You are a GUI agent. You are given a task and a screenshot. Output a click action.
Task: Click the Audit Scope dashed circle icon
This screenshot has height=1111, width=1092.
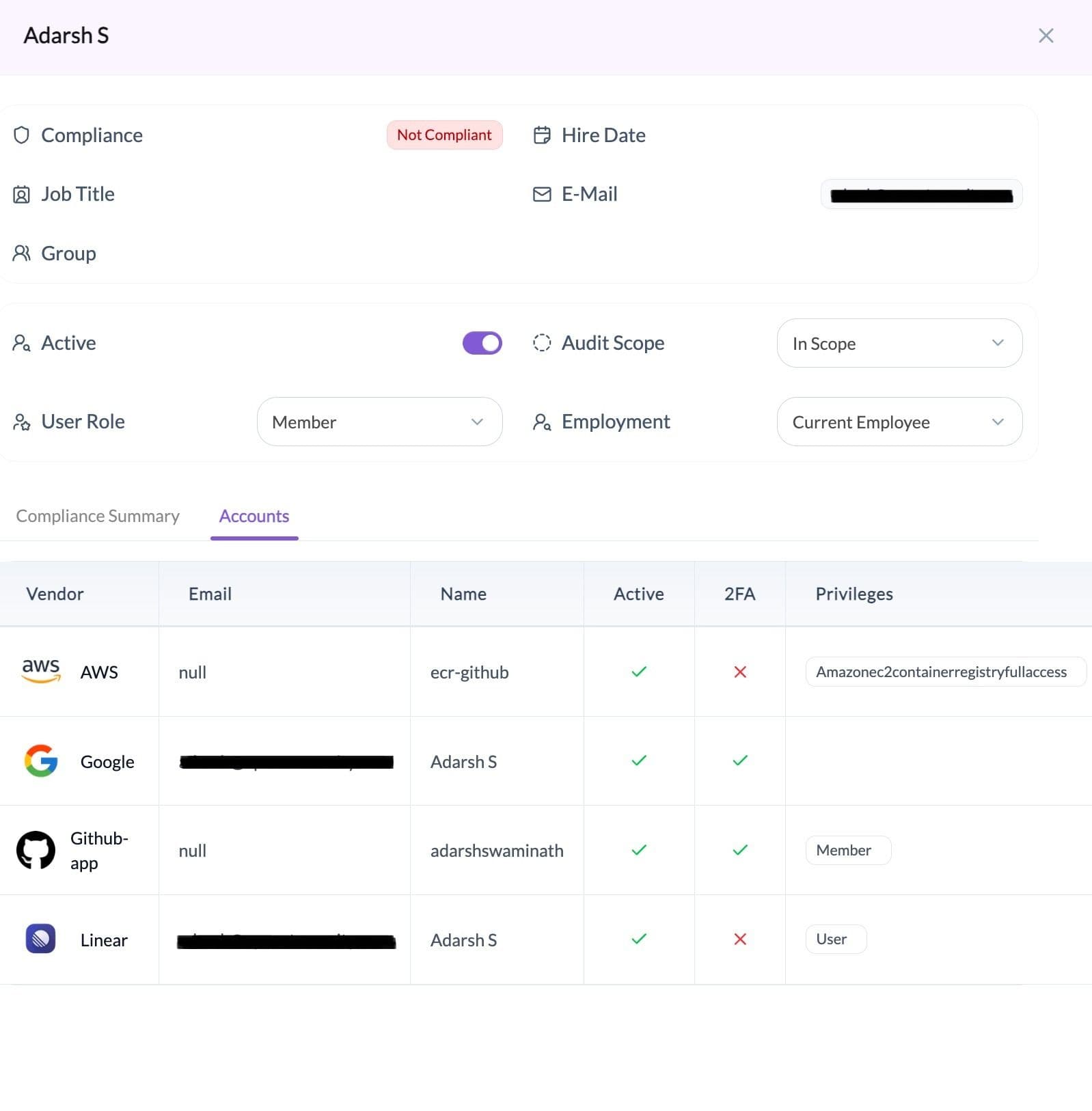click(542, 343)
